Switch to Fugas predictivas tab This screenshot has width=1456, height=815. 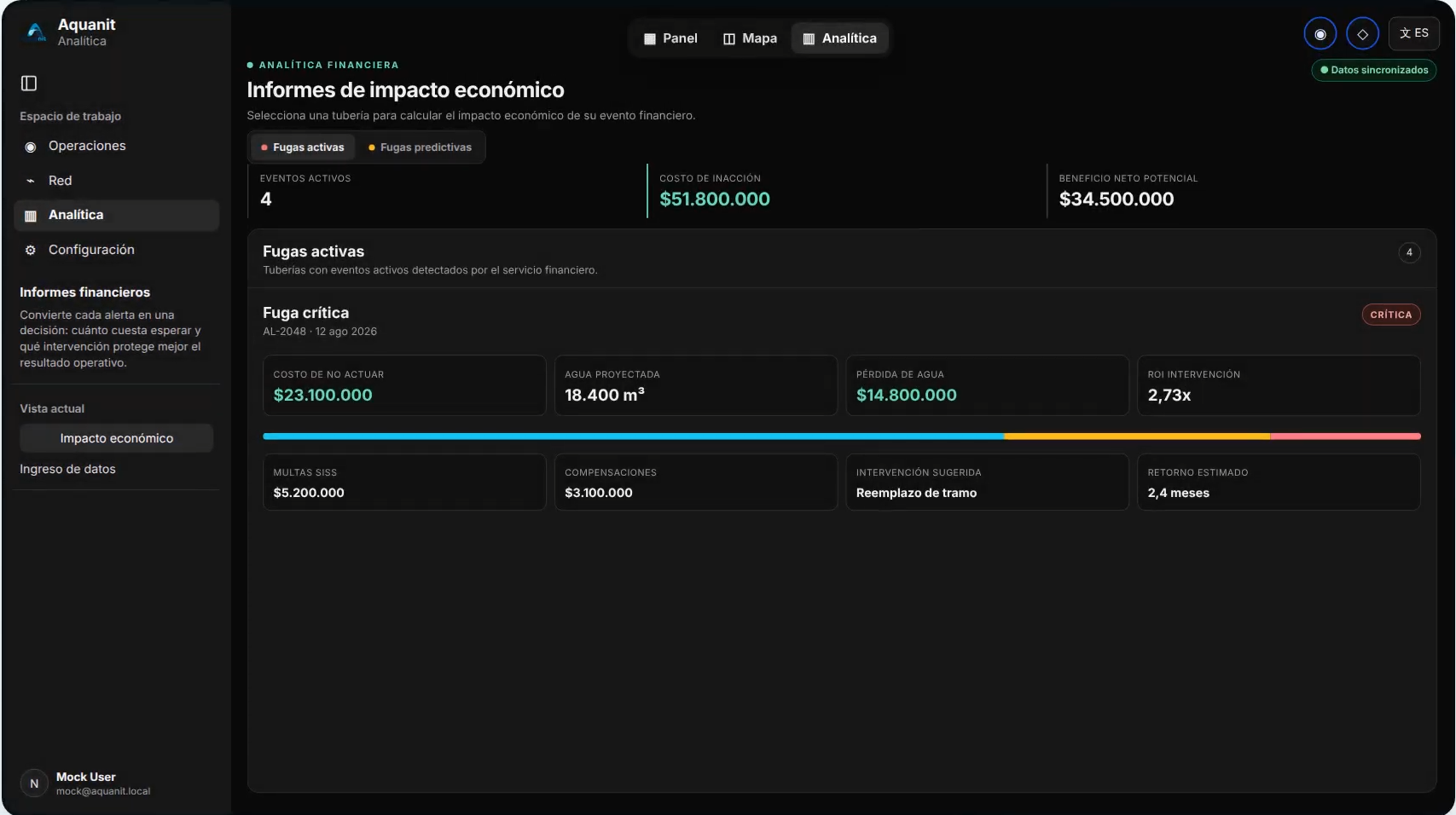click(420, 147)
